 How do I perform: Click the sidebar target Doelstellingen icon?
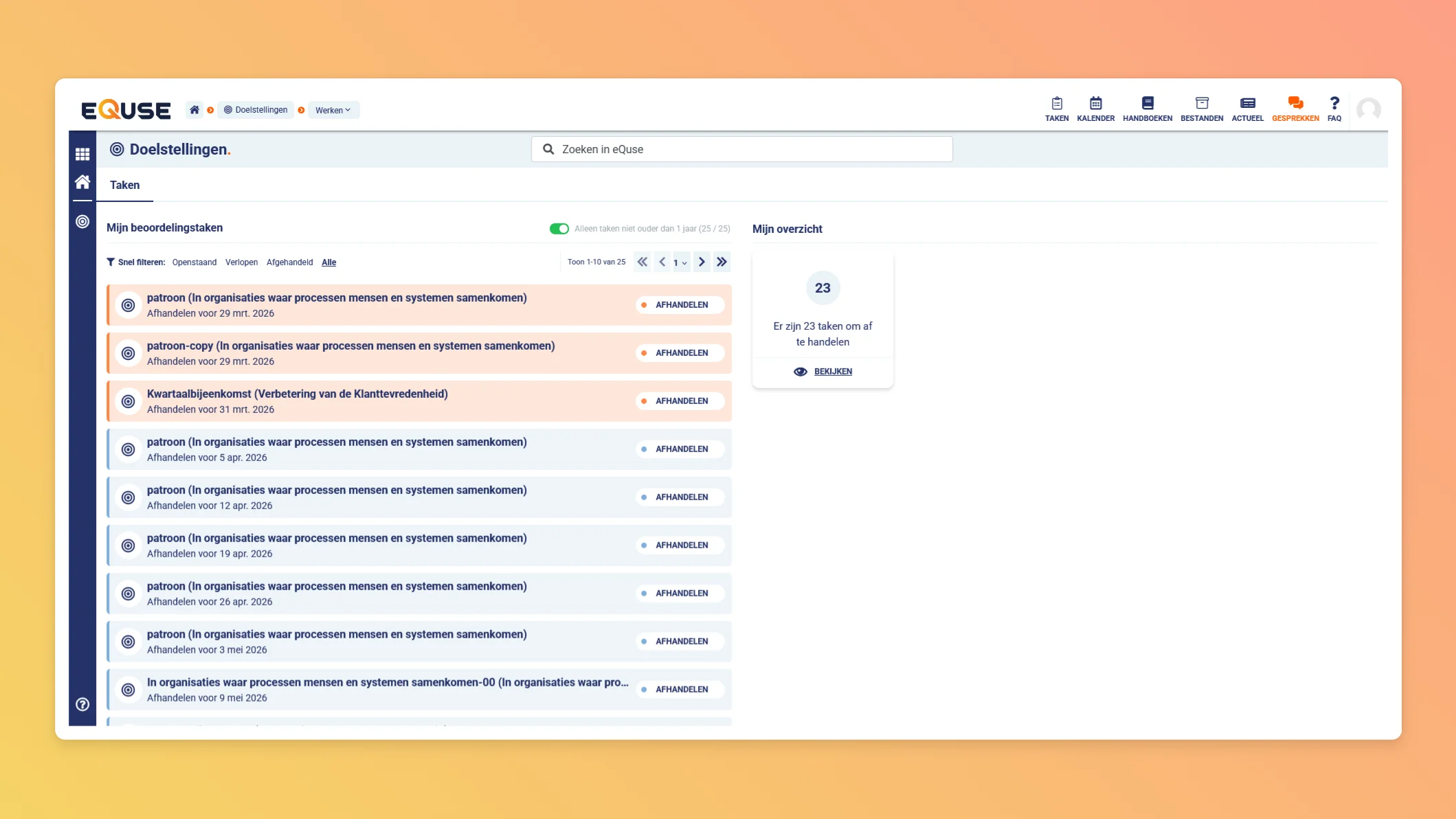[82, 221]
